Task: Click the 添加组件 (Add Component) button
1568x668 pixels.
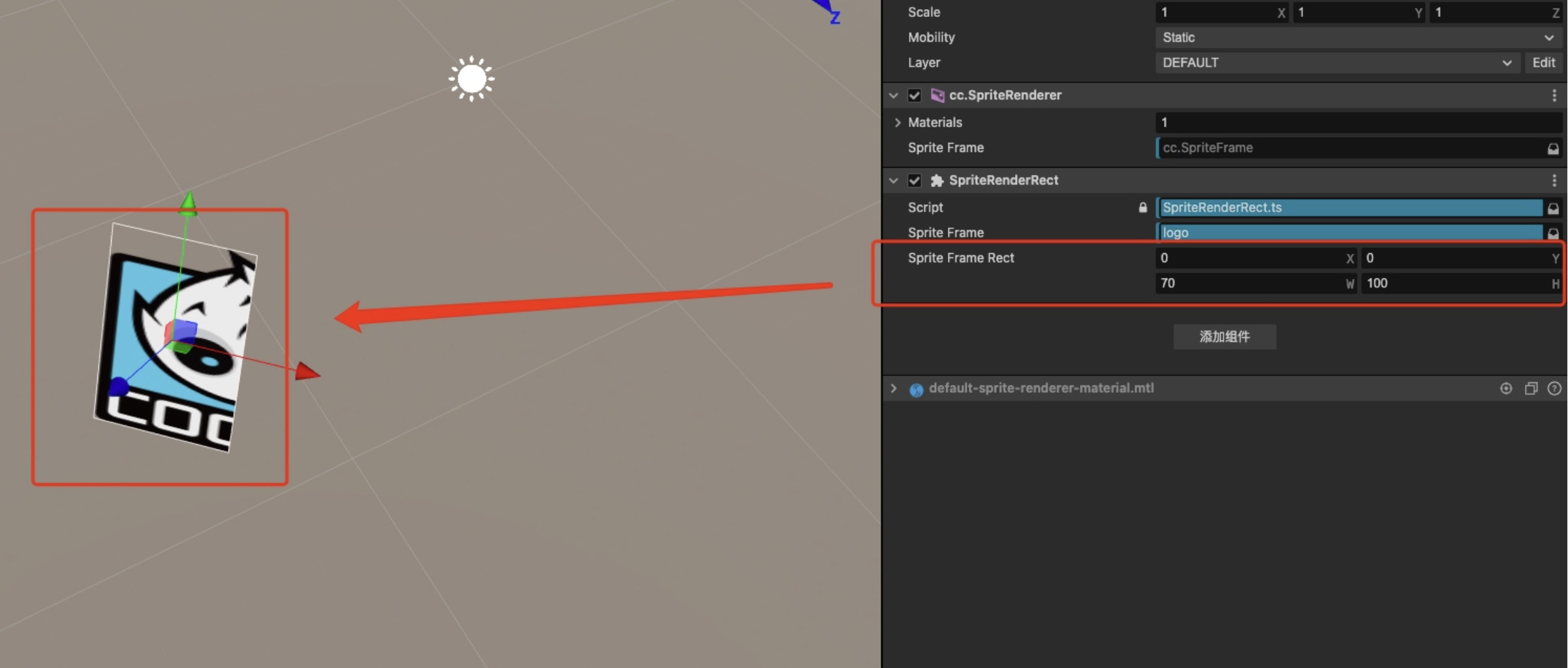Action: point(1225,337)
